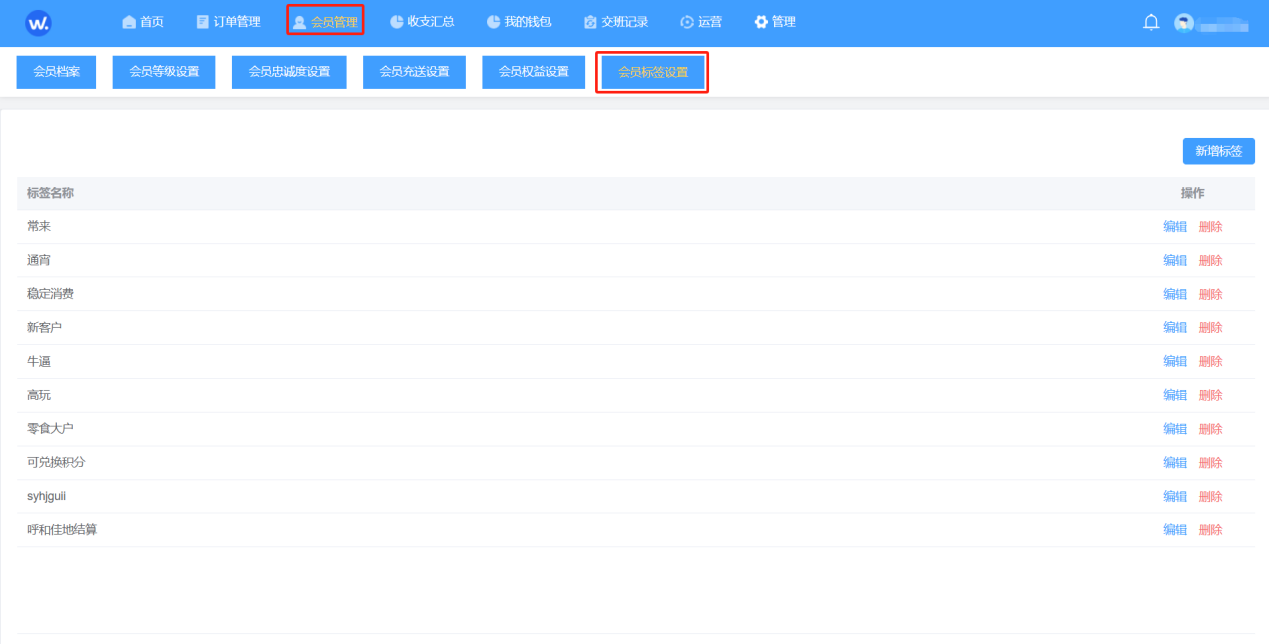Image resolution: width=1269 pixels, height=644 pixels.
Task: Select the 零食大户 tag name
Action: (x=50, y=428)
